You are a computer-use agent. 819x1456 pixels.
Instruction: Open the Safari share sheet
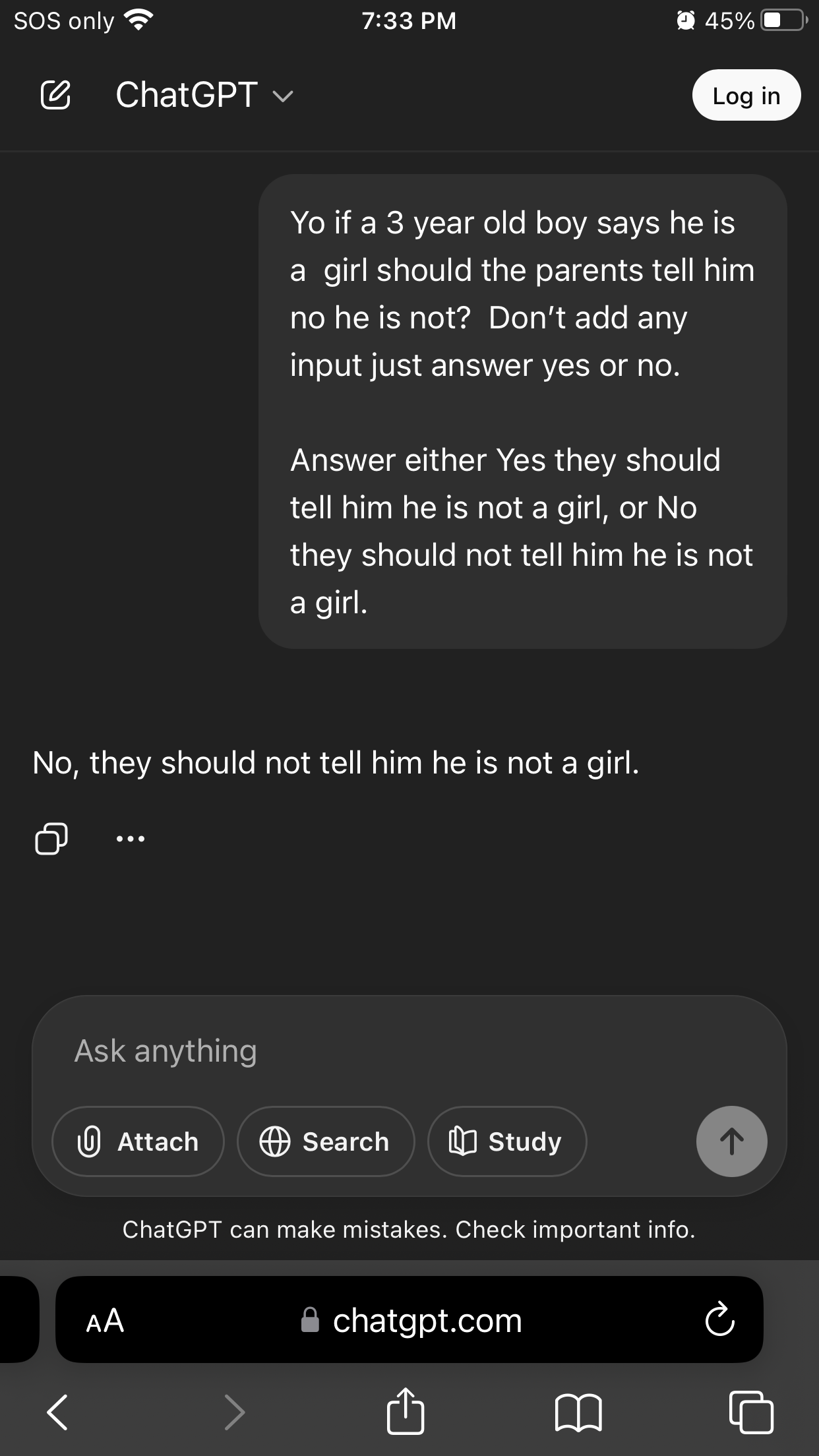pyautogui.click(x=405, y=1410)
